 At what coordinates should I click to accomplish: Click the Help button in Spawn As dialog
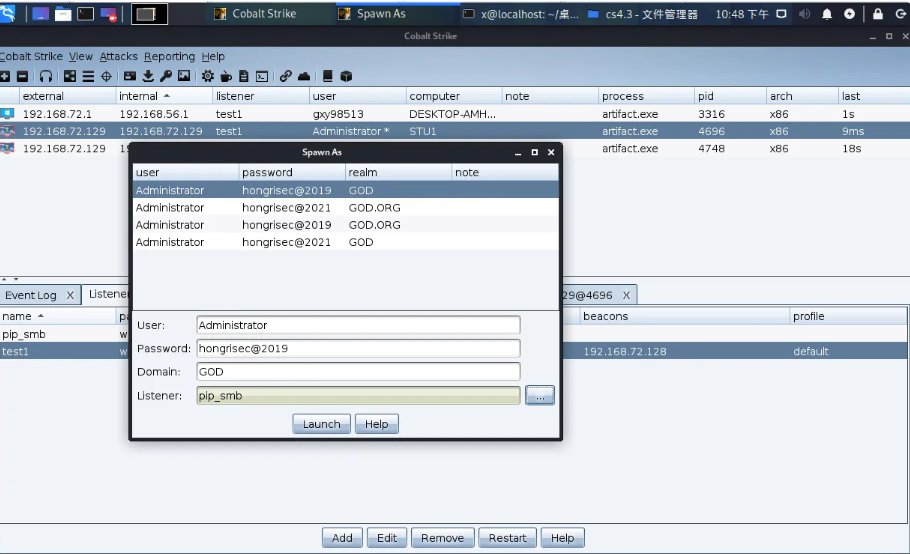pyautogui.click(x=377, y=424)
